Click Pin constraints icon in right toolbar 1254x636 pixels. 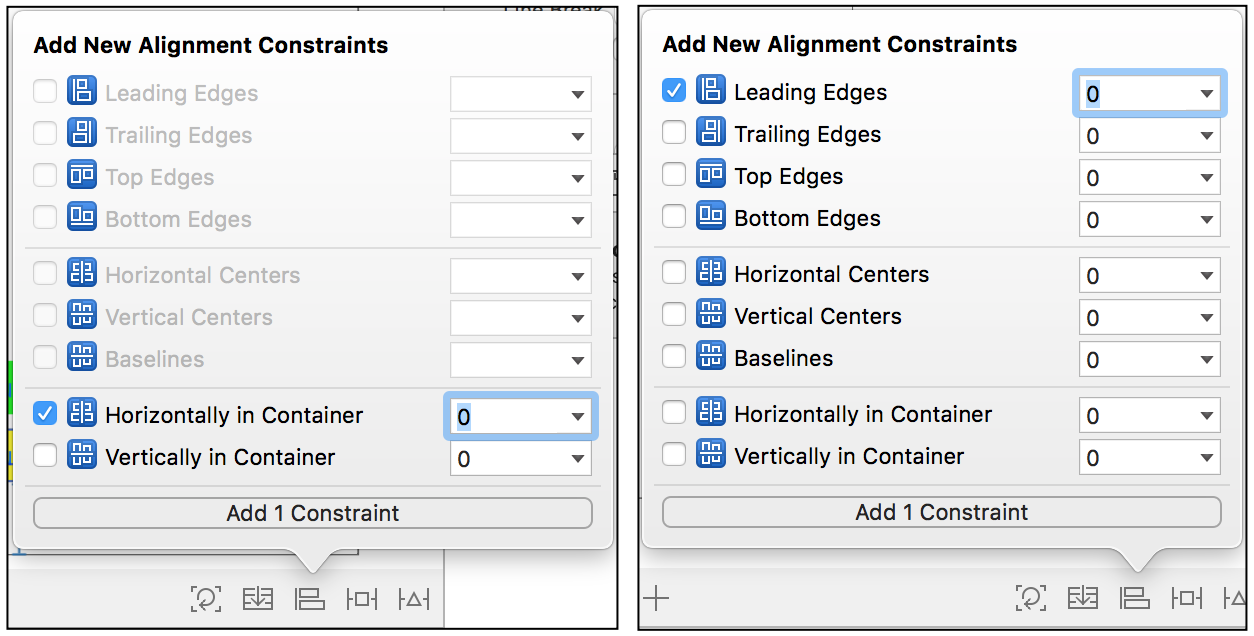click(1186, 598)
